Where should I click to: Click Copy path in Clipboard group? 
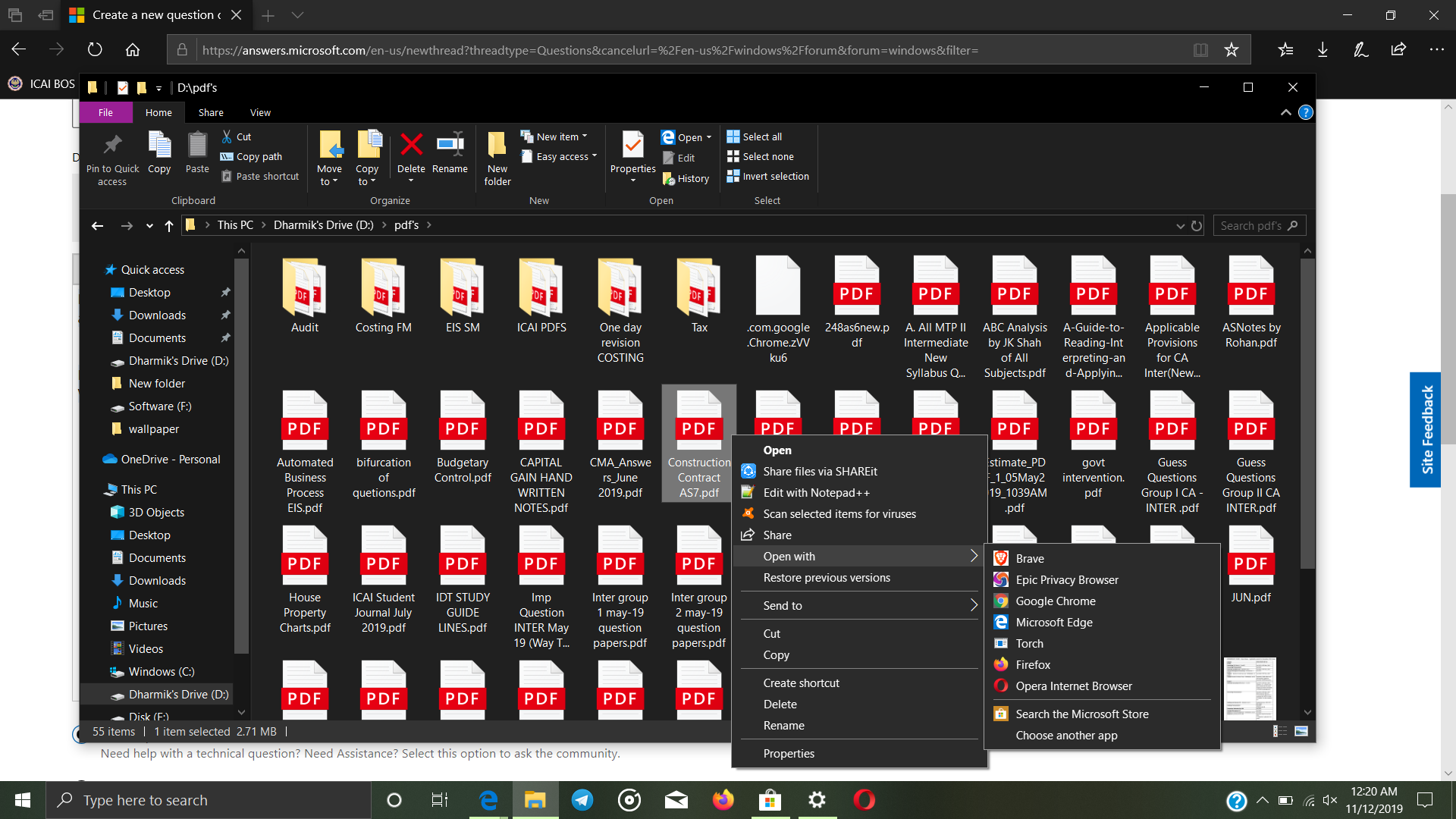(x=252, y=156)
